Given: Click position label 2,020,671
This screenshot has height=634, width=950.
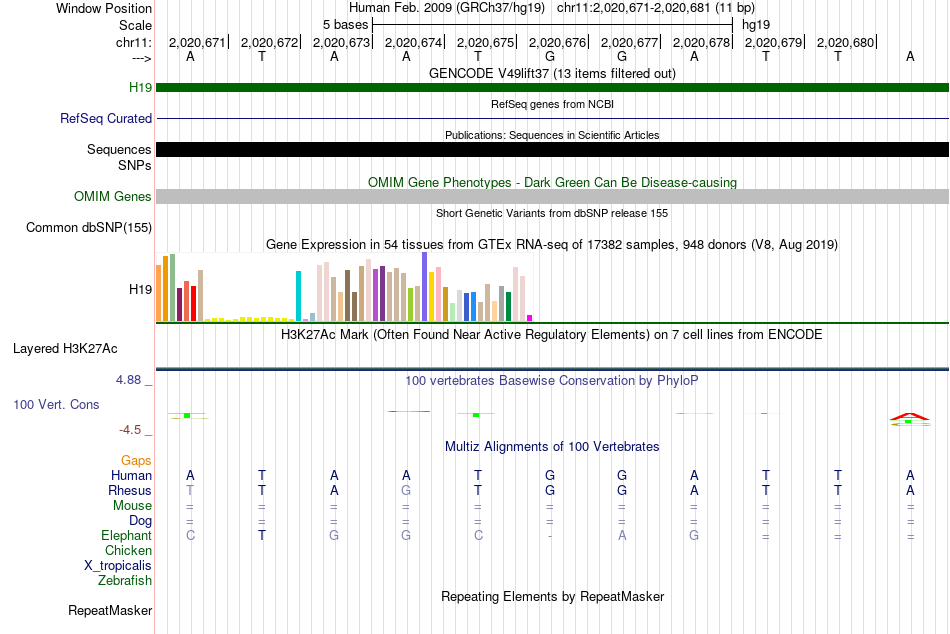Looking at the screenshot, I should click(197, 42).
